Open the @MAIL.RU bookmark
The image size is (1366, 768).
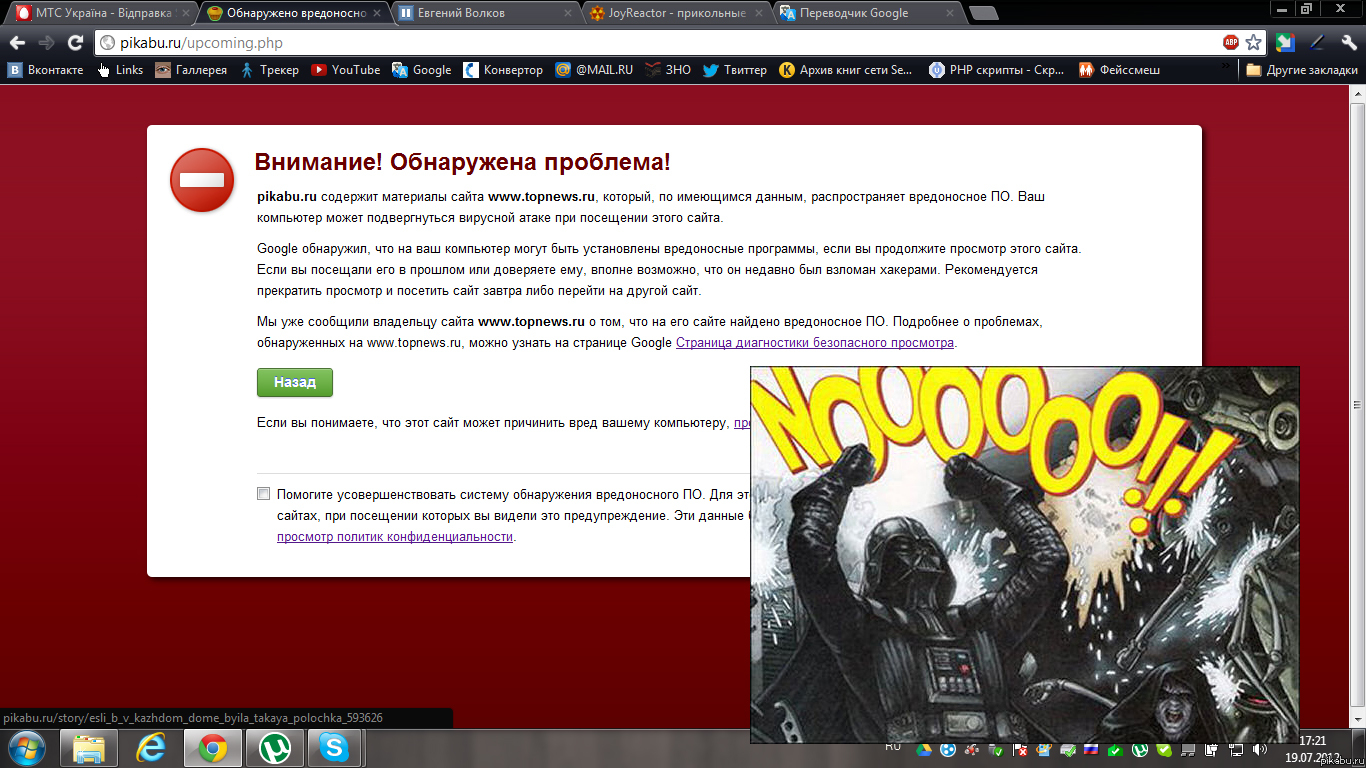[594, 70]
